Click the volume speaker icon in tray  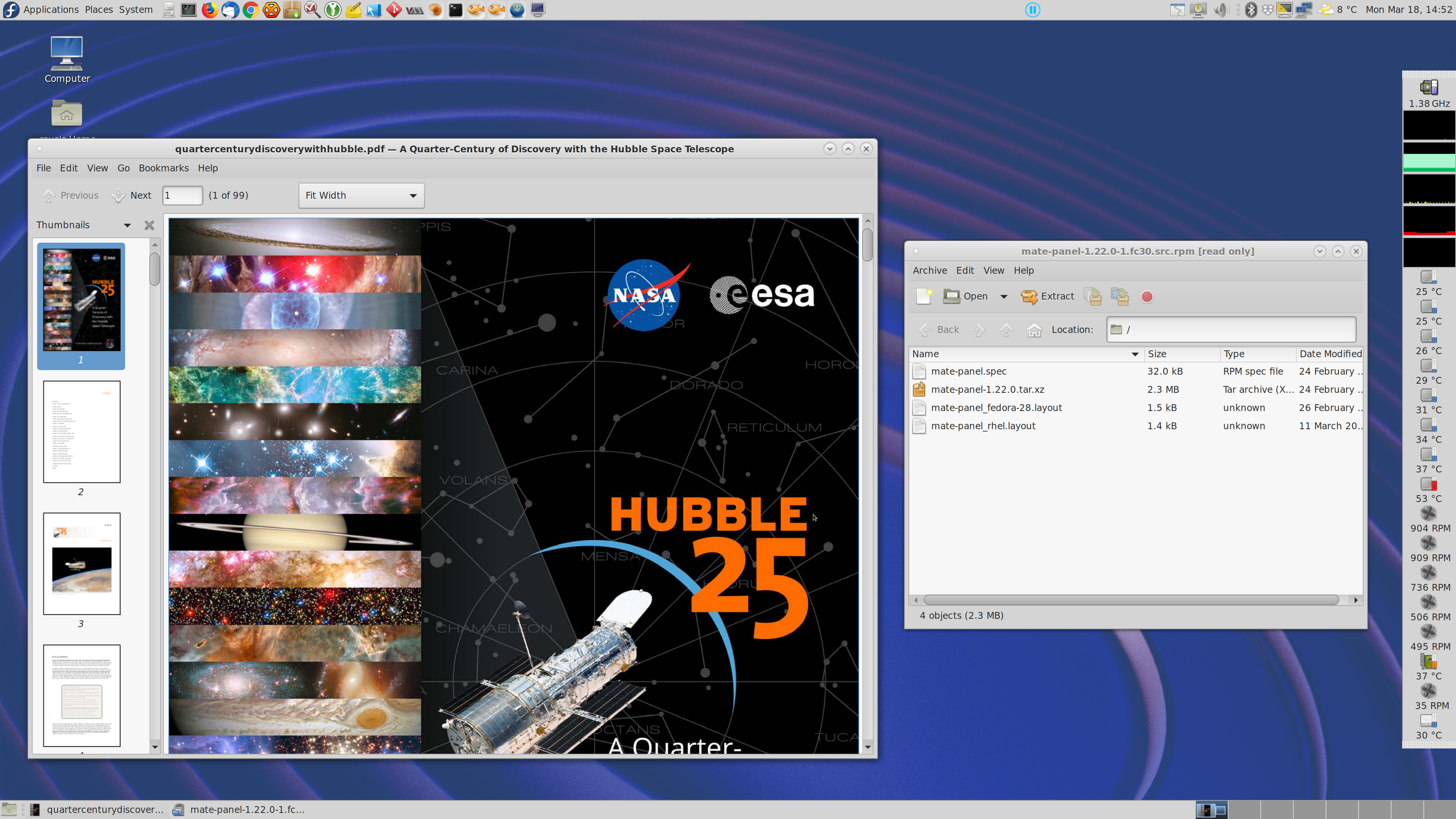(1220, 9)
